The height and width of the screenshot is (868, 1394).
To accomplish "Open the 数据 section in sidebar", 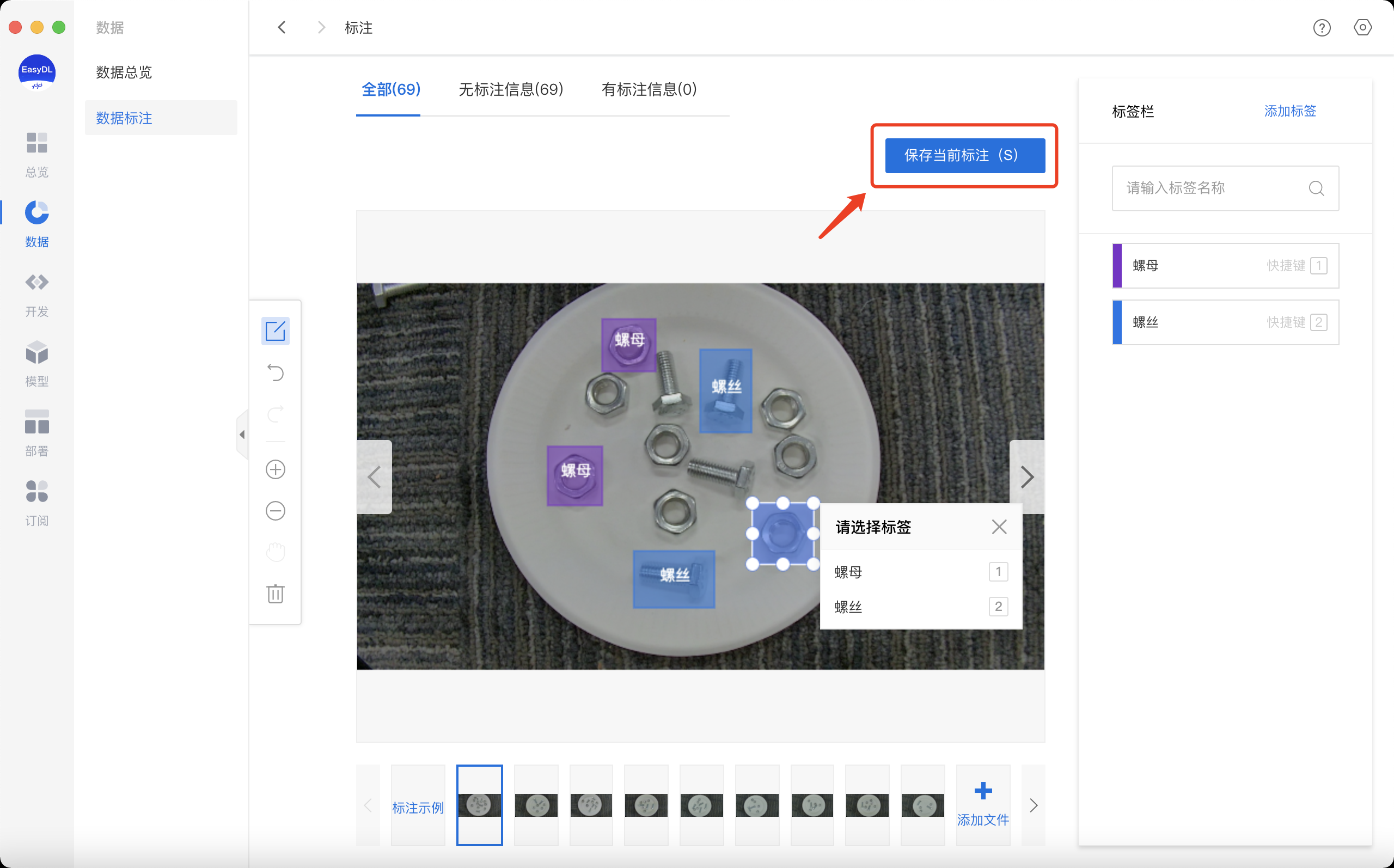I will 36,224.
